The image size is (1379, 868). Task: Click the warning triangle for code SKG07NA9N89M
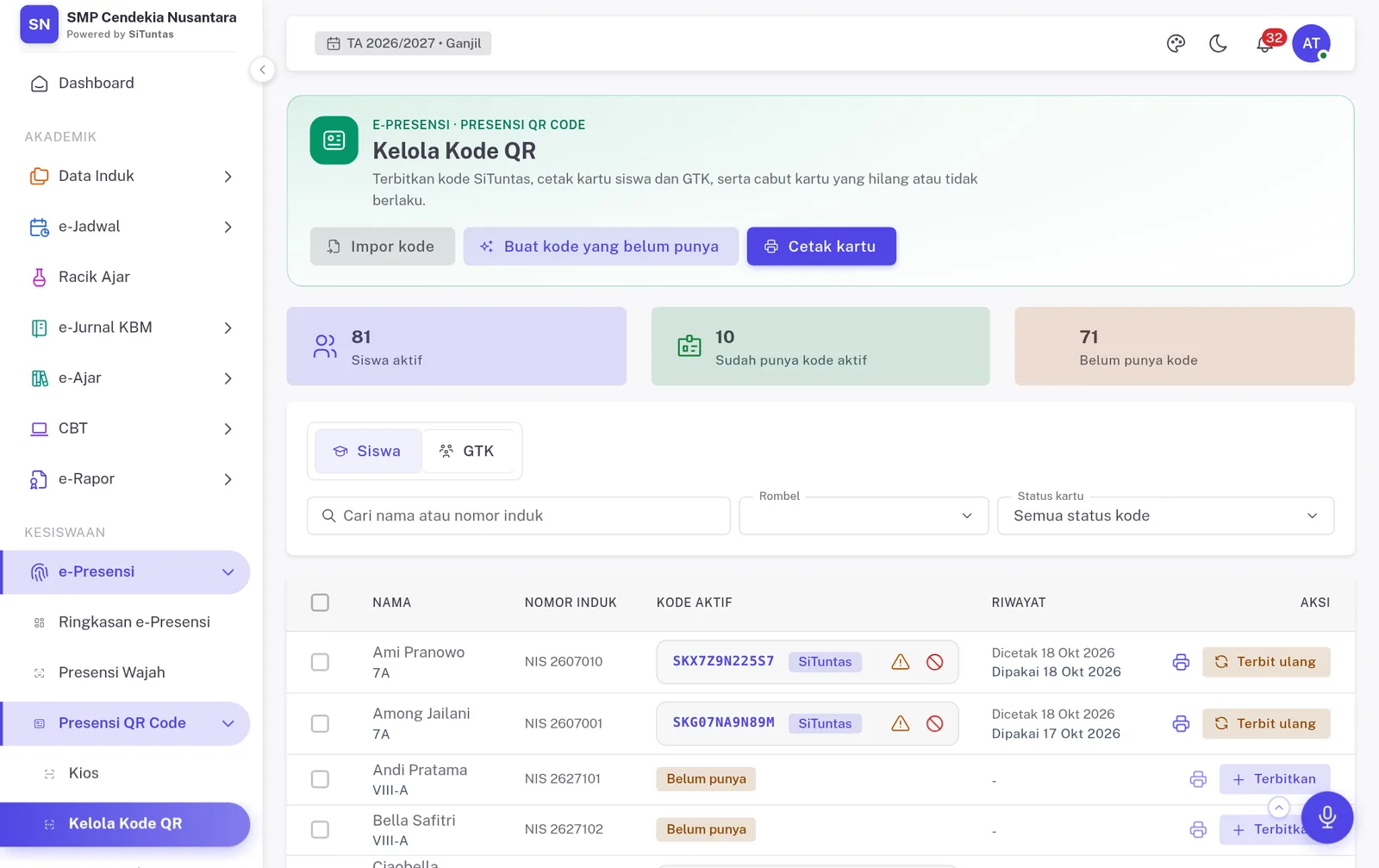901,723
